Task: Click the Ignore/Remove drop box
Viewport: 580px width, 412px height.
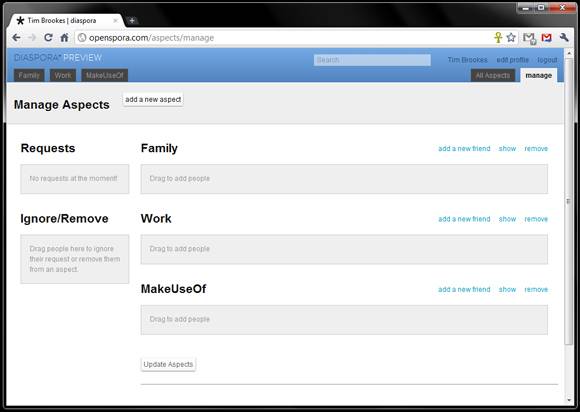Action: pyautogui.click(x=75, y=259)
